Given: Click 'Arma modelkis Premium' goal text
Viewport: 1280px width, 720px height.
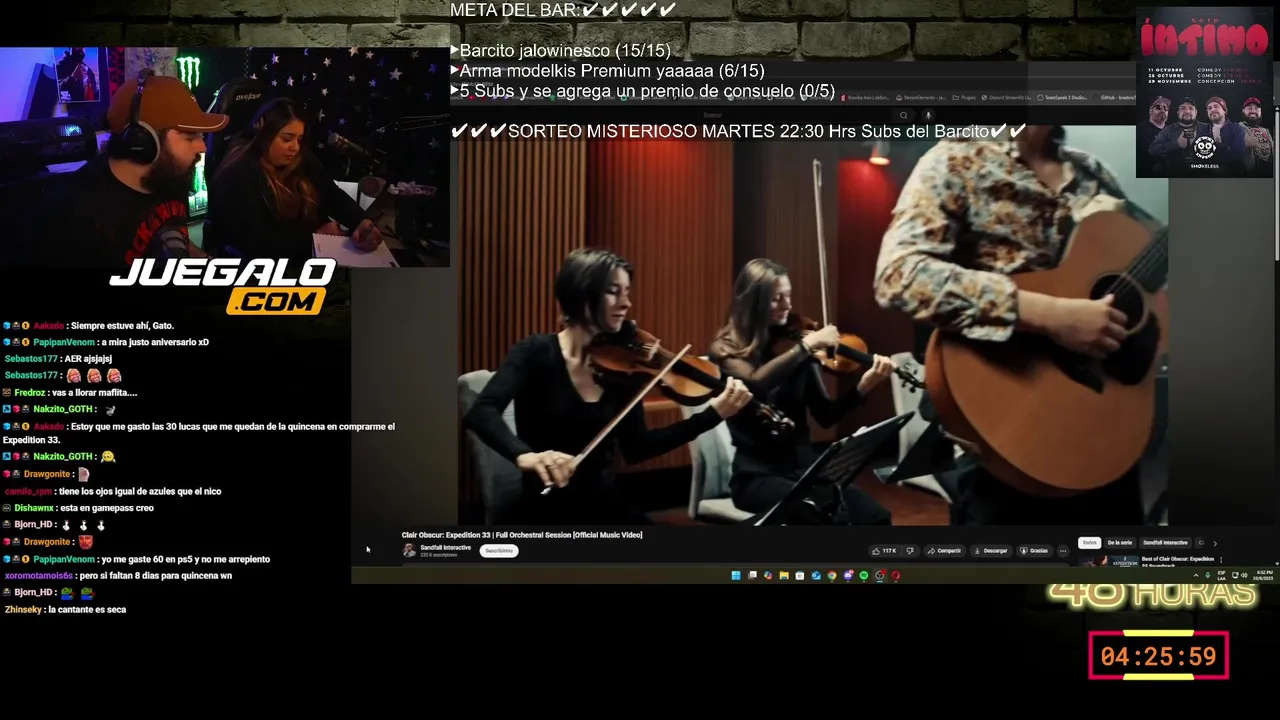Looking at the screenshot, I should (608, 71).
